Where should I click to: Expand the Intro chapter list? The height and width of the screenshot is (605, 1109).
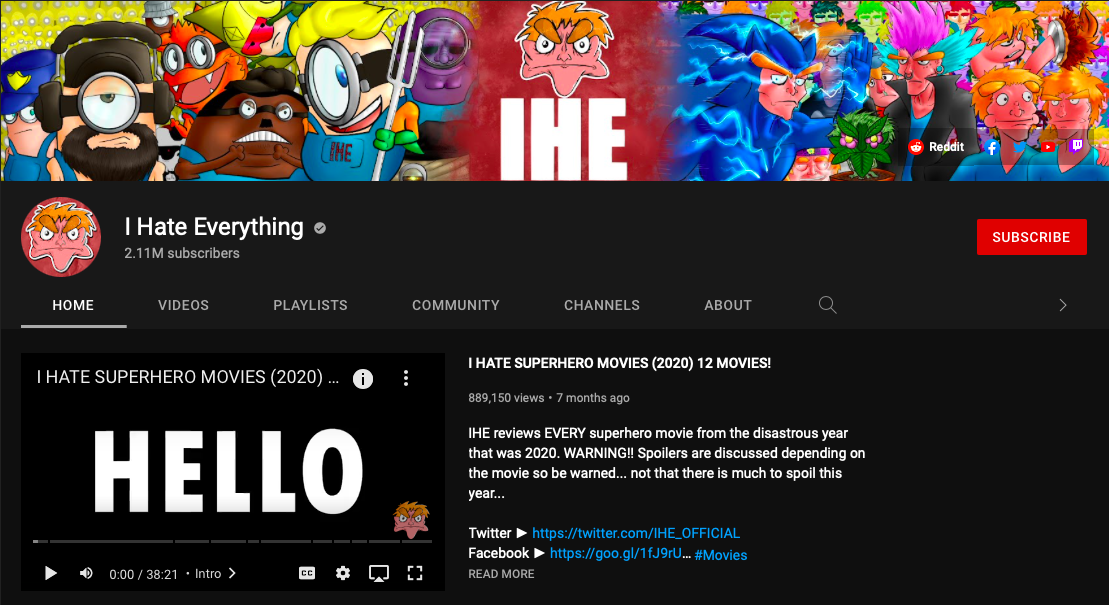215,573
